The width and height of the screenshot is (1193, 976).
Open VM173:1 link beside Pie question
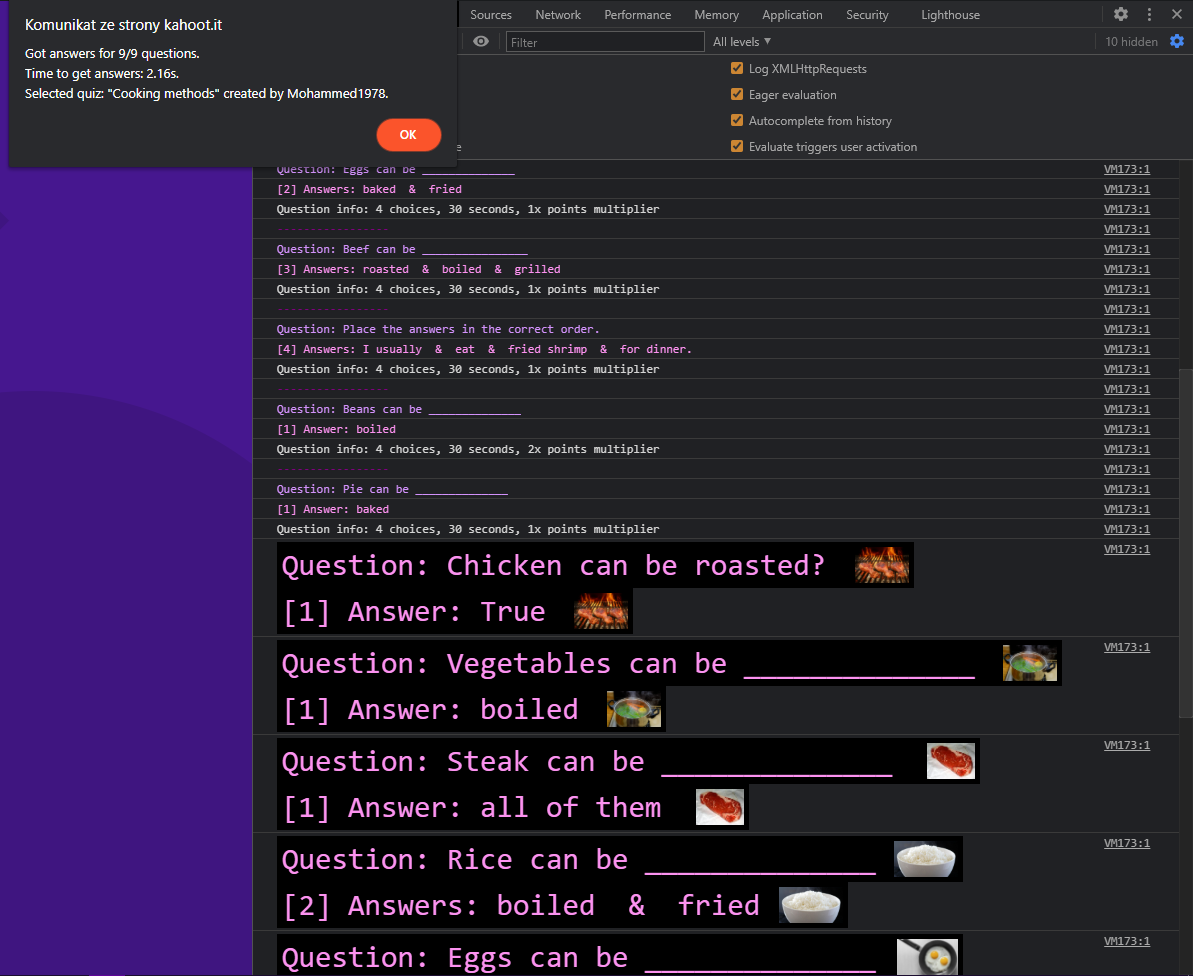coord(1127,489)
